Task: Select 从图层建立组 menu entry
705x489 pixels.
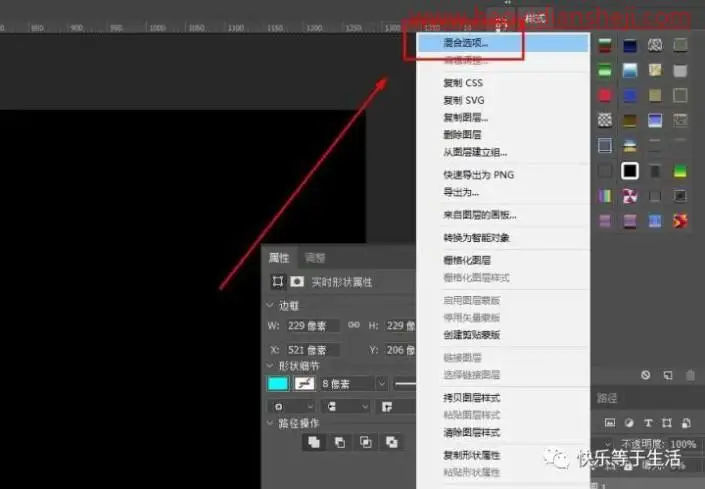Action: point(475,152)
